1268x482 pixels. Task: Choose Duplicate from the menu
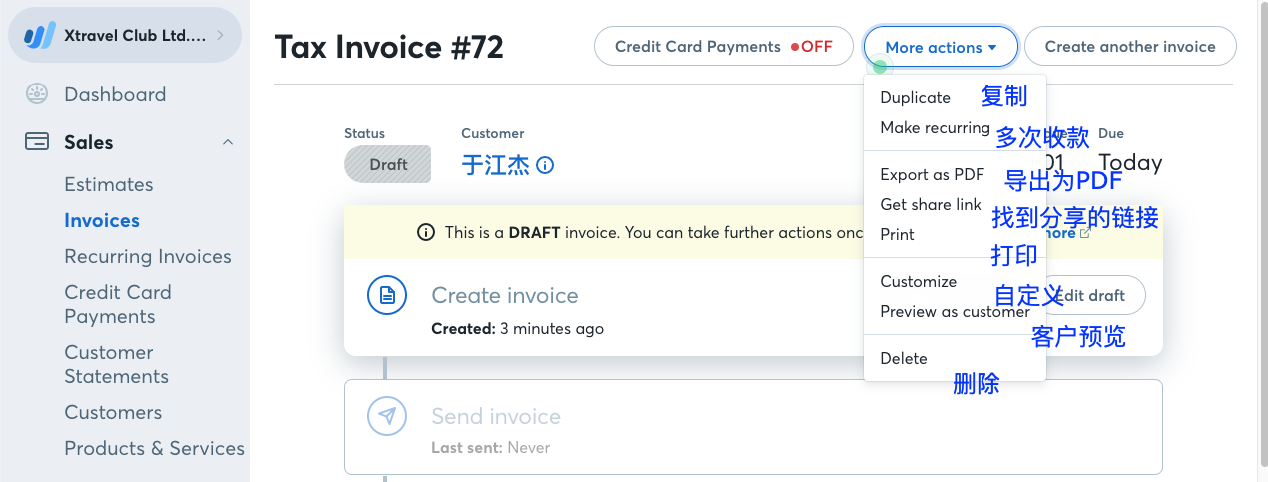pos(915,97)
